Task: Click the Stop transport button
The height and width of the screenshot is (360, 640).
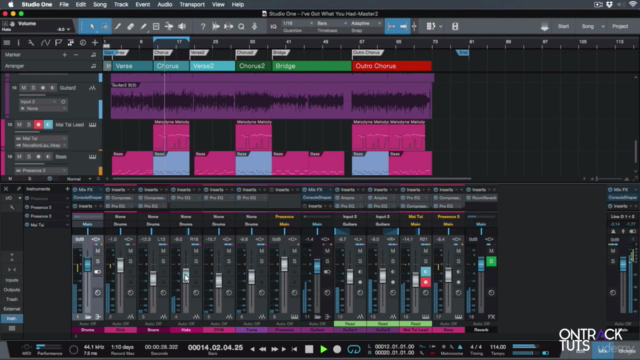Action: click(x=309, y=349)
